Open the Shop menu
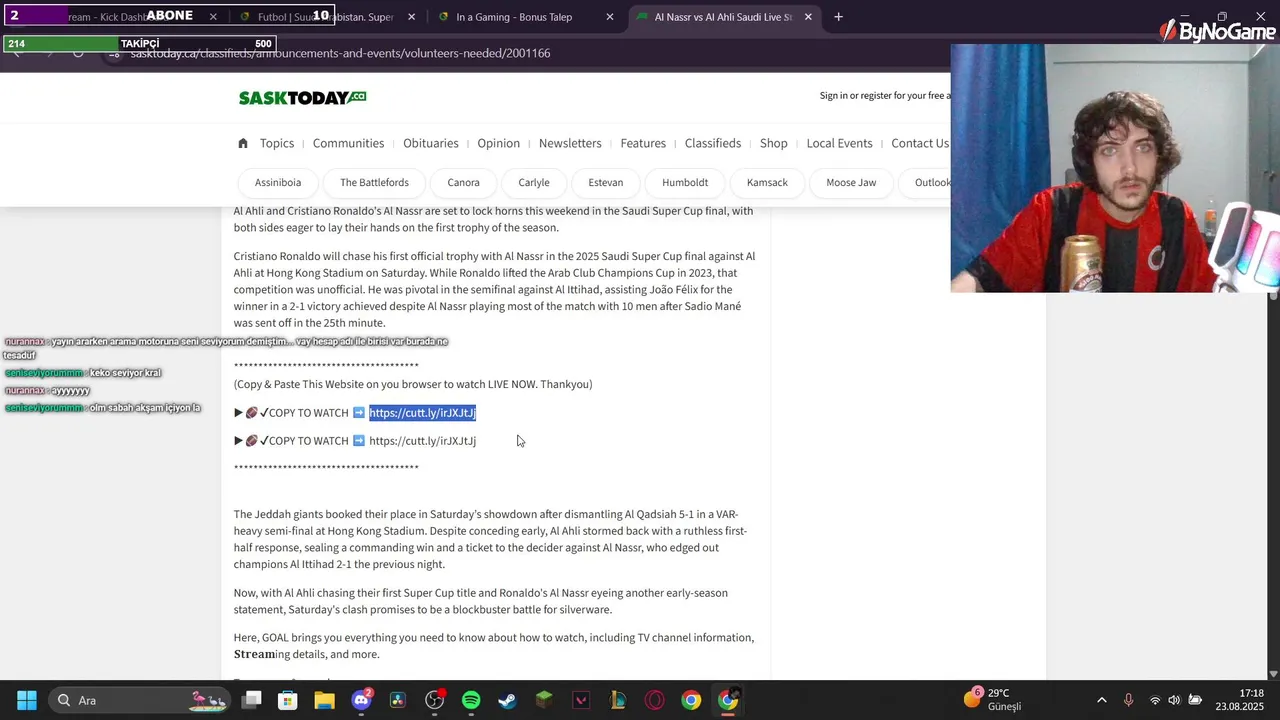This screenshot has width=1280, height=720. point(774,143)
